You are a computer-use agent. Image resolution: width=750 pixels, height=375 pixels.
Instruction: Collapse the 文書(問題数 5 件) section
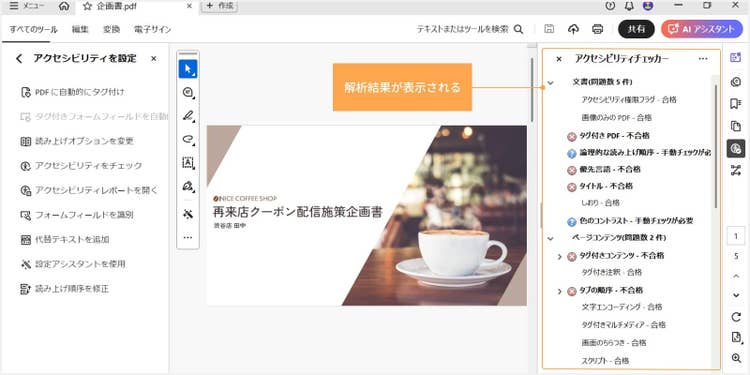tap(550, 83)
